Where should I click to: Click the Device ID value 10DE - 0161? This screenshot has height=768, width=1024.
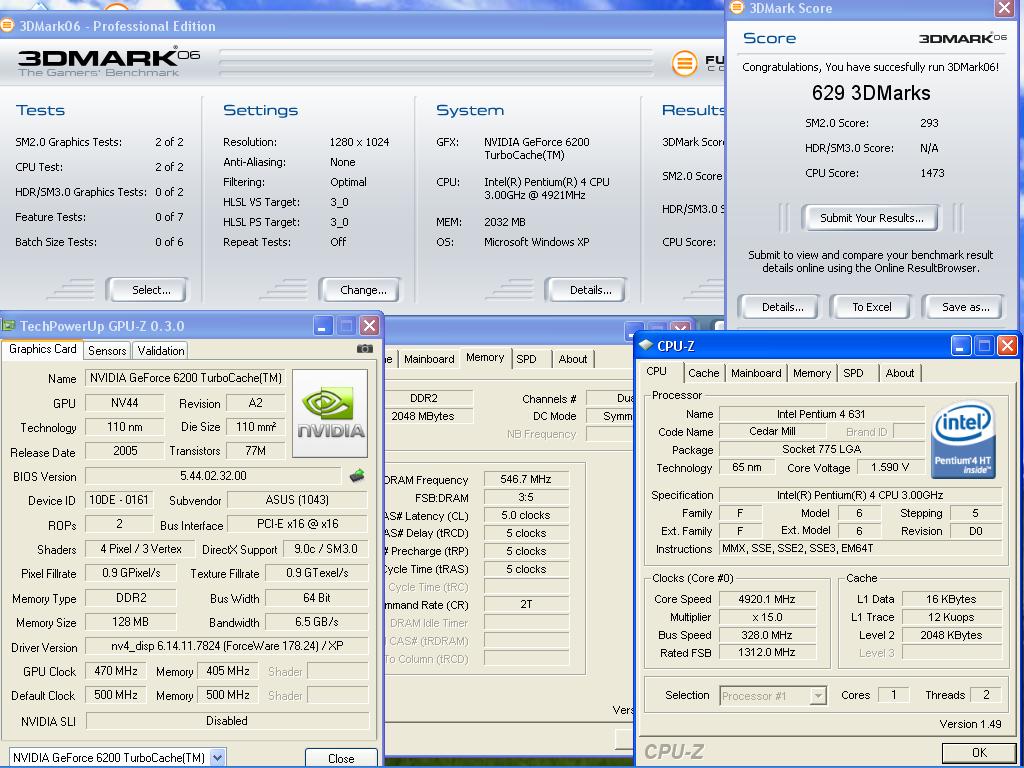[x=119, y=500]
